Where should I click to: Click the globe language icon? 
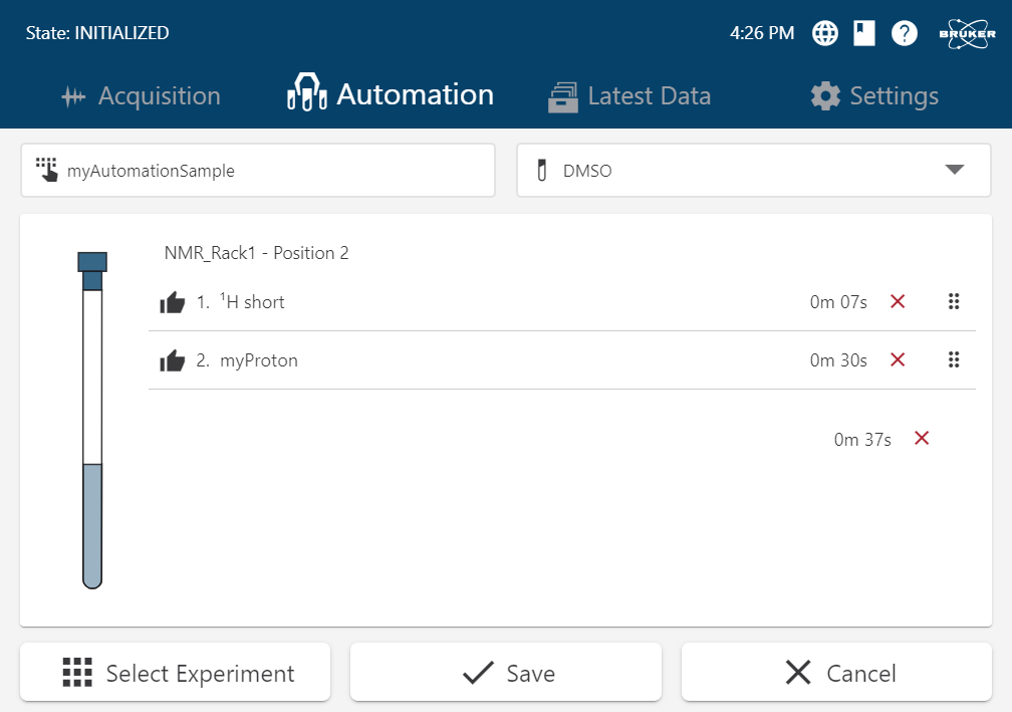point(824,33)
